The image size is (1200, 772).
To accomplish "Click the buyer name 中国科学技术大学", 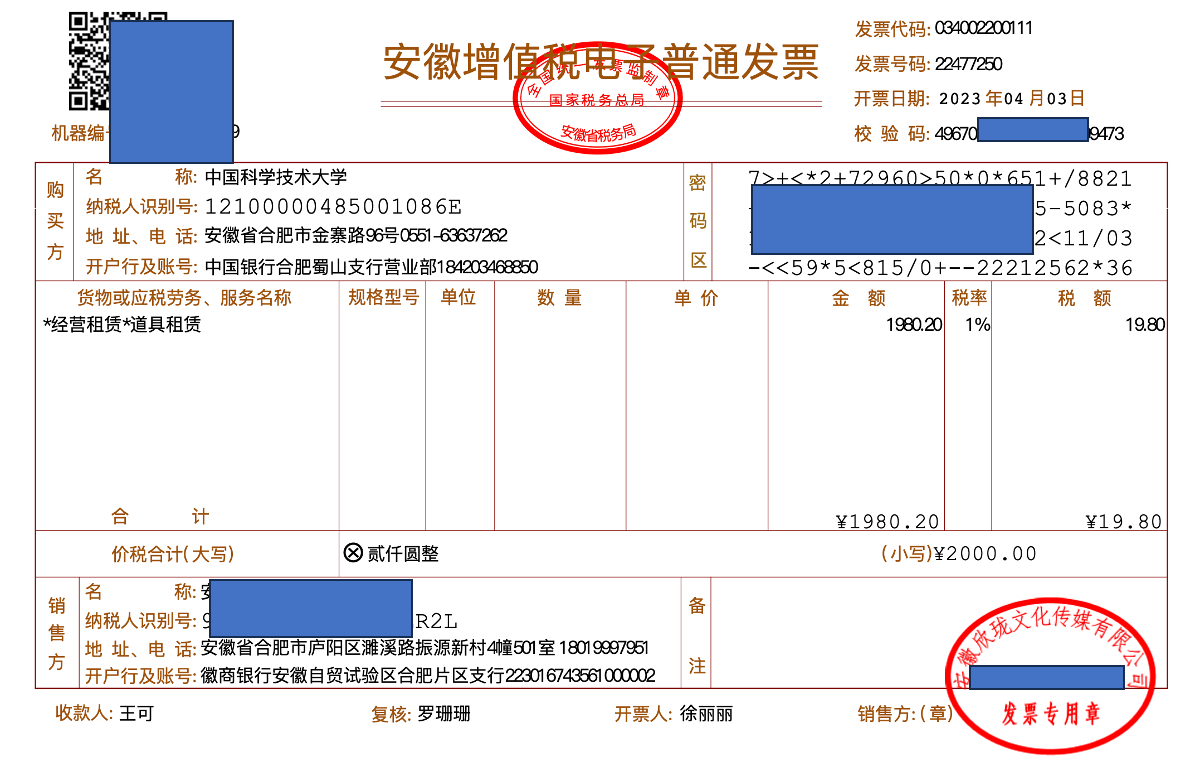I will (x=276, y=178).
